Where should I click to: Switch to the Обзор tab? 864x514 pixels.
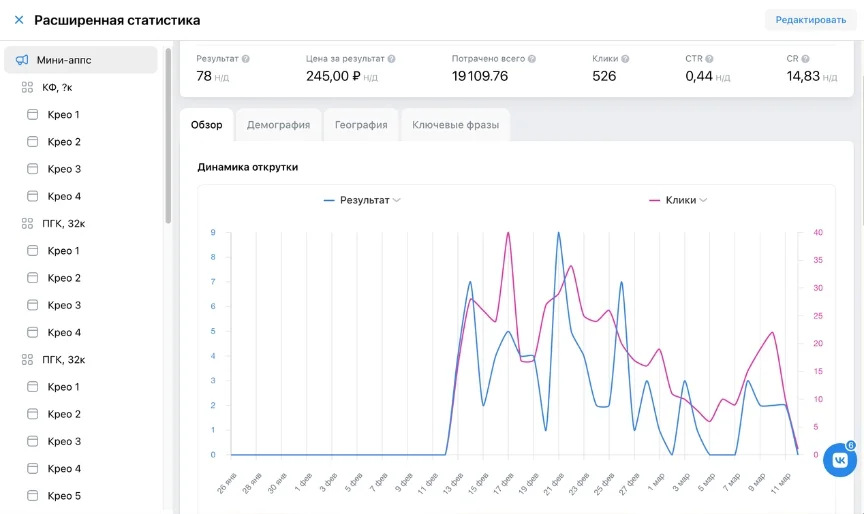pyautogui.click(x=207, y=125)
